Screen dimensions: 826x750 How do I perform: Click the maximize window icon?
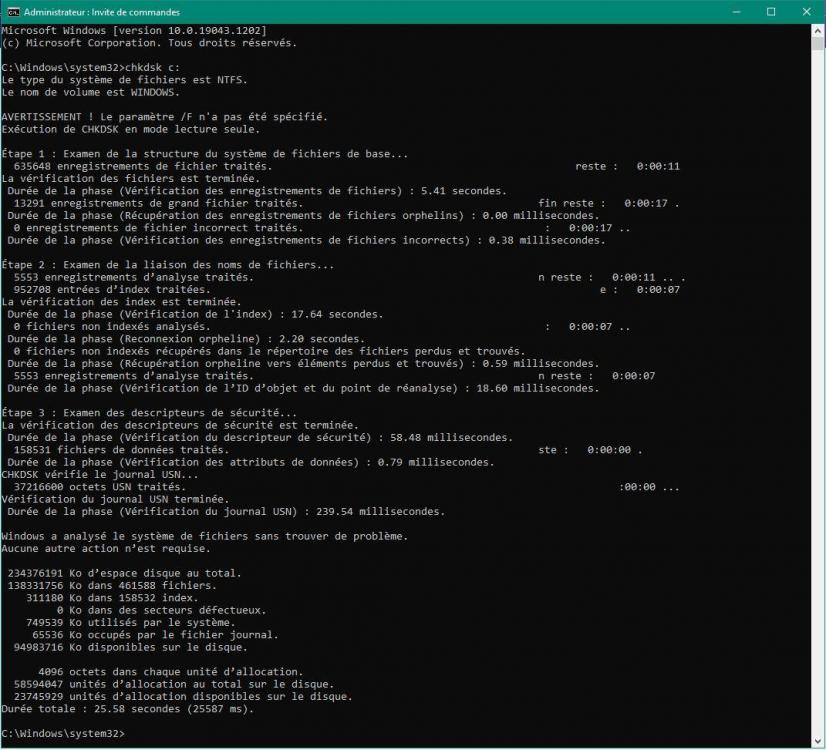click(x=771, y=11)
